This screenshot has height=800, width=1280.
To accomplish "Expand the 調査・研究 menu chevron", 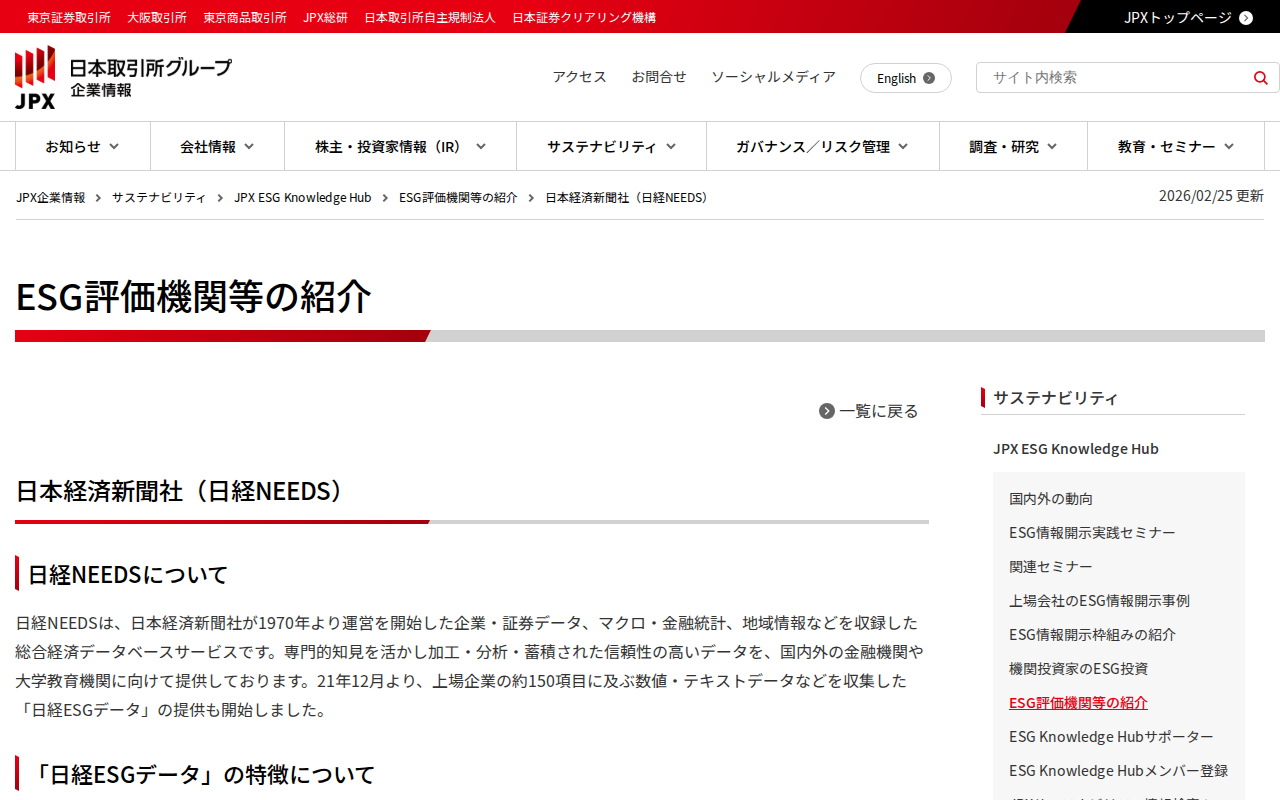I will click(1052, 147).
